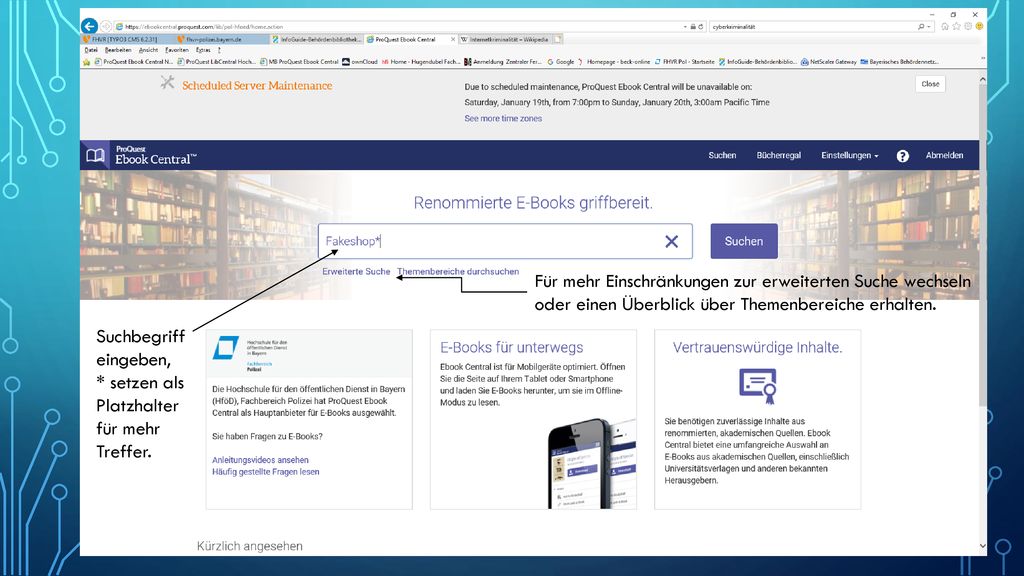This screenshot has height=576, width=1024.
Task: Click the Anleitungsvideos ansehen link
Action: 260,460
